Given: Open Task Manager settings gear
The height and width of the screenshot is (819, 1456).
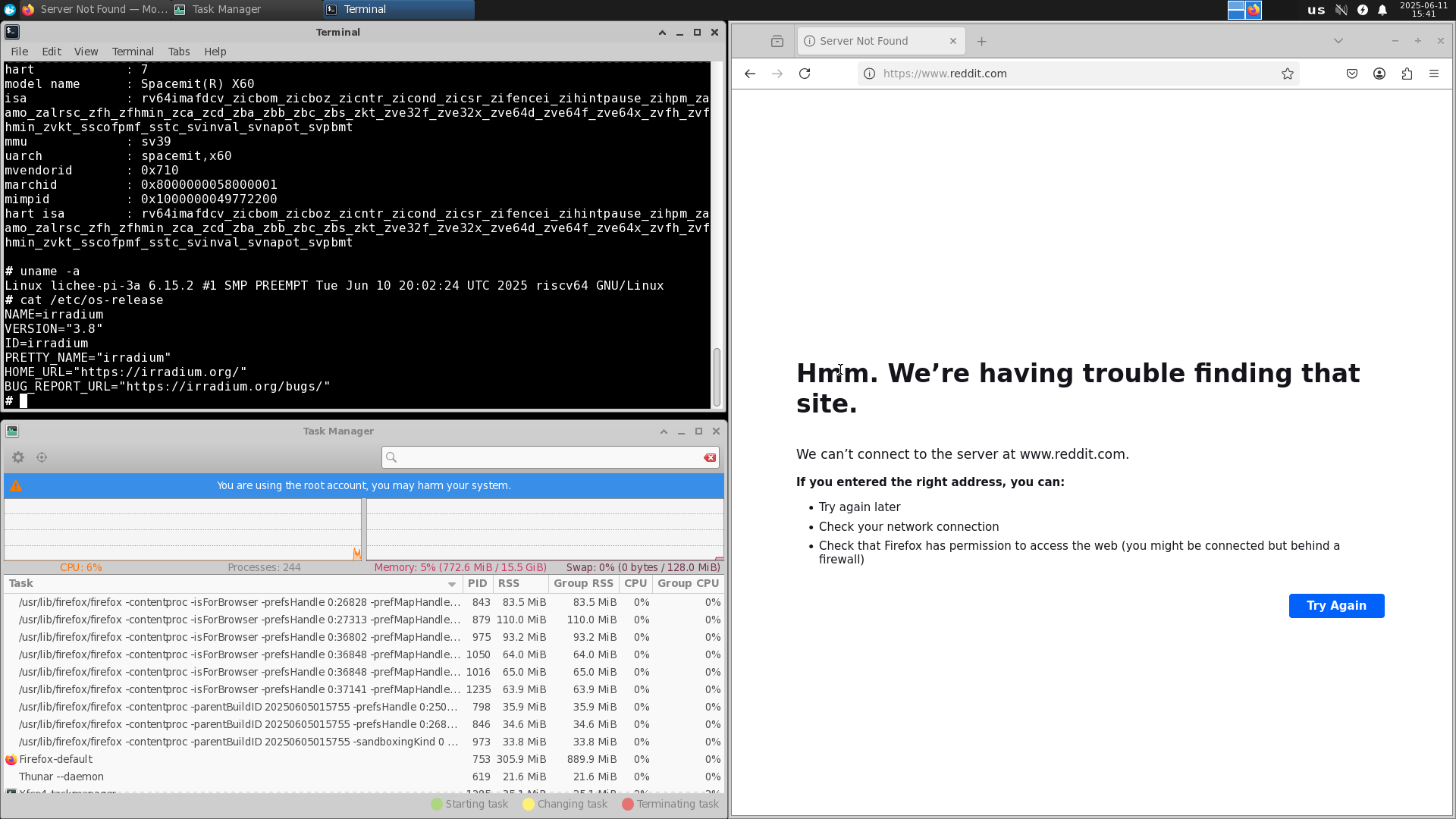Looking at the screenshot, I should (18, 457).
